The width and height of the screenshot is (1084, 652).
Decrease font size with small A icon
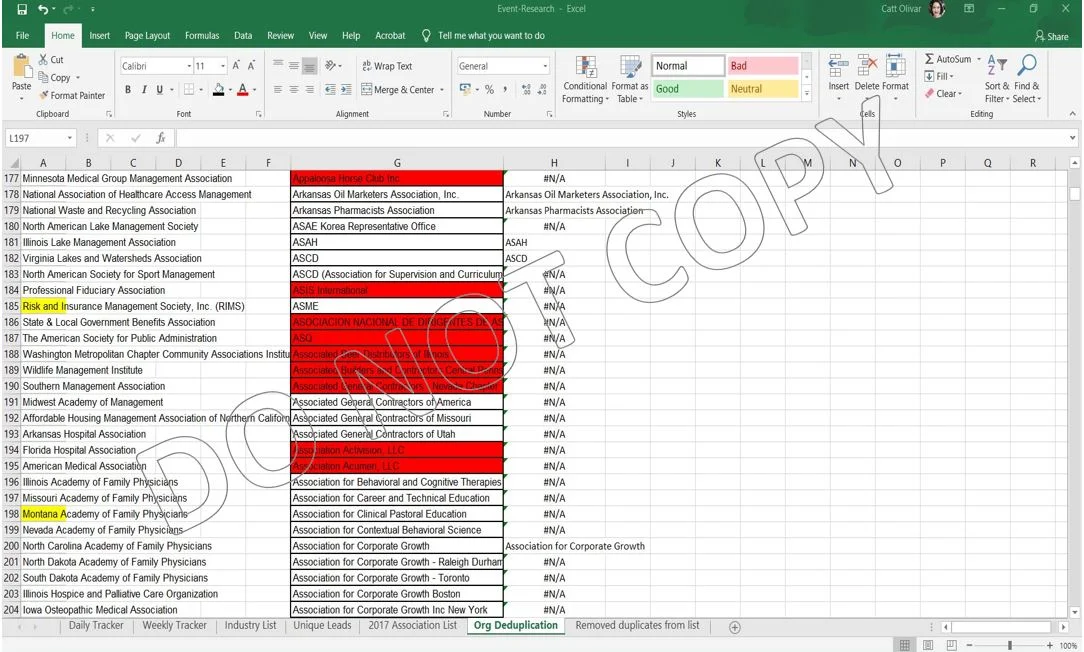[251, 66]
